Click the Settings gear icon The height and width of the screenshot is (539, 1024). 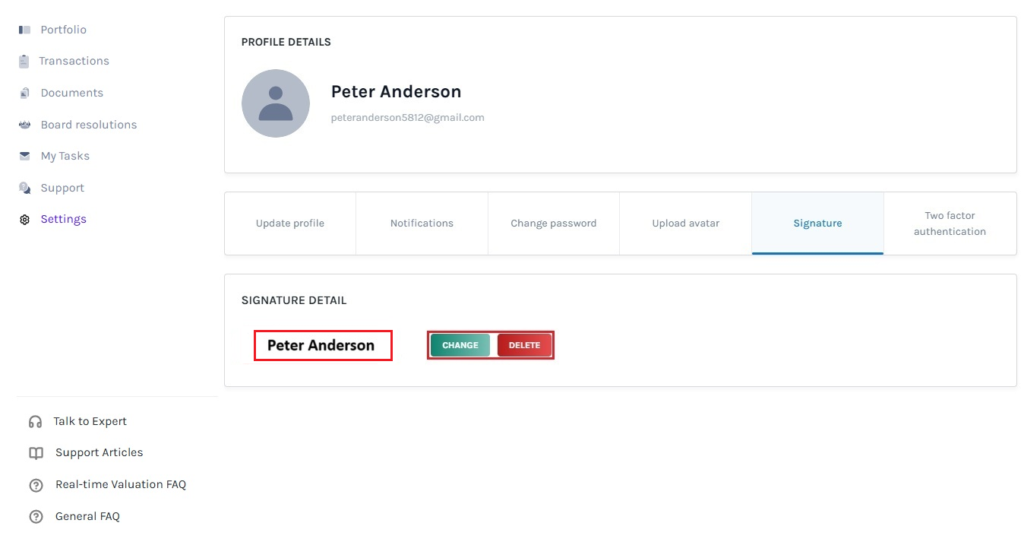coord(25,220)
